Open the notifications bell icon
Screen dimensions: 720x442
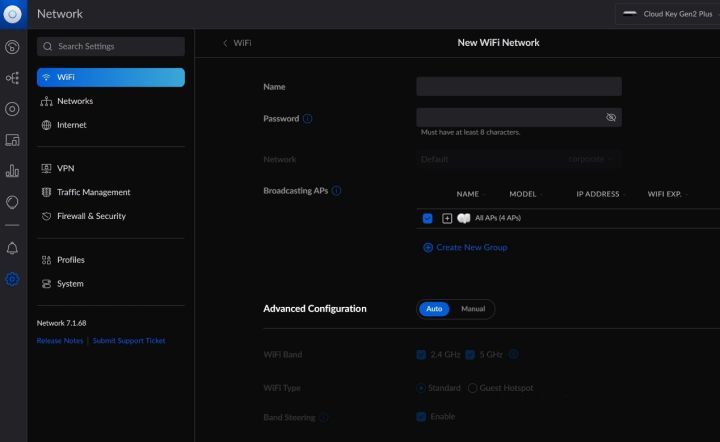click(12, 248)
